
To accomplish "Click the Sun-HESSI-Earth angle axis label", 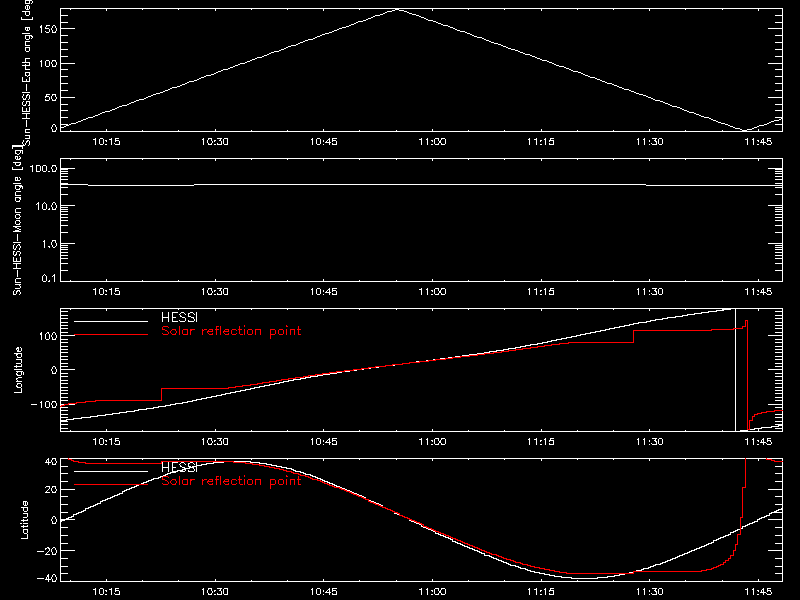I will point(27,73).
